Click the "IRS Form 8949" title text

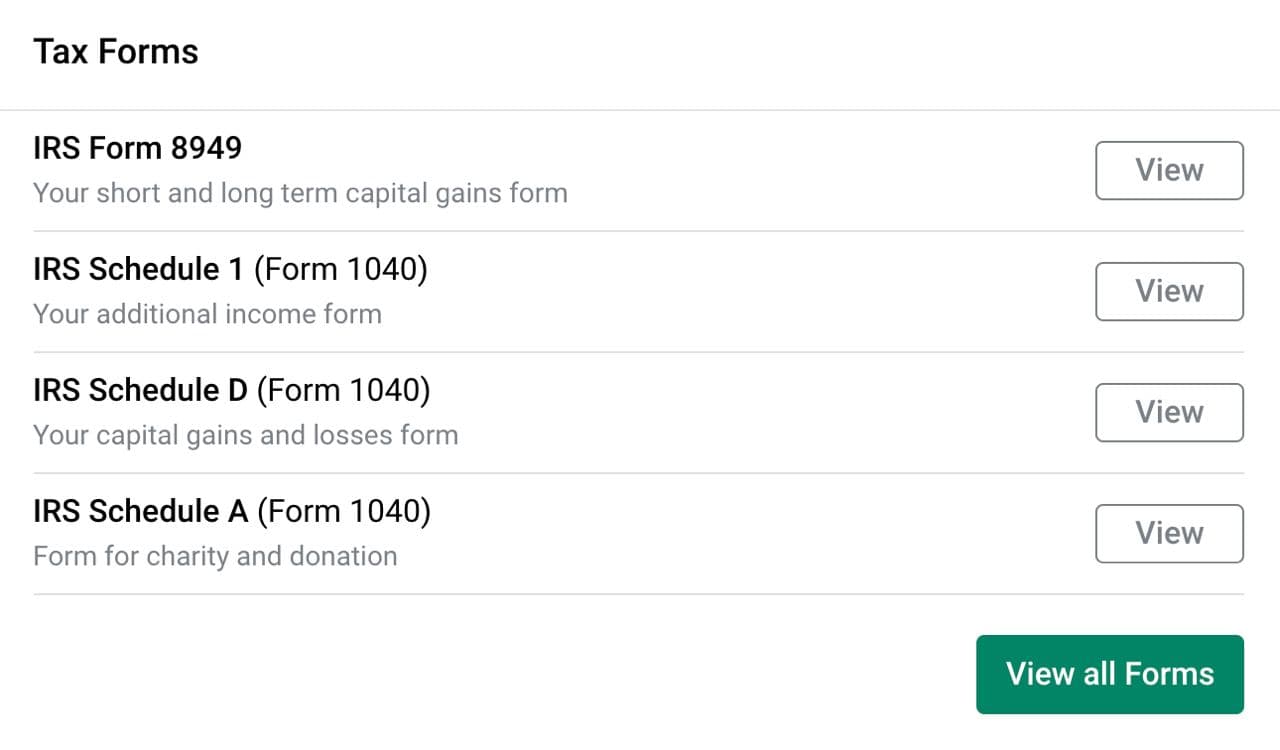coord(137,148)
